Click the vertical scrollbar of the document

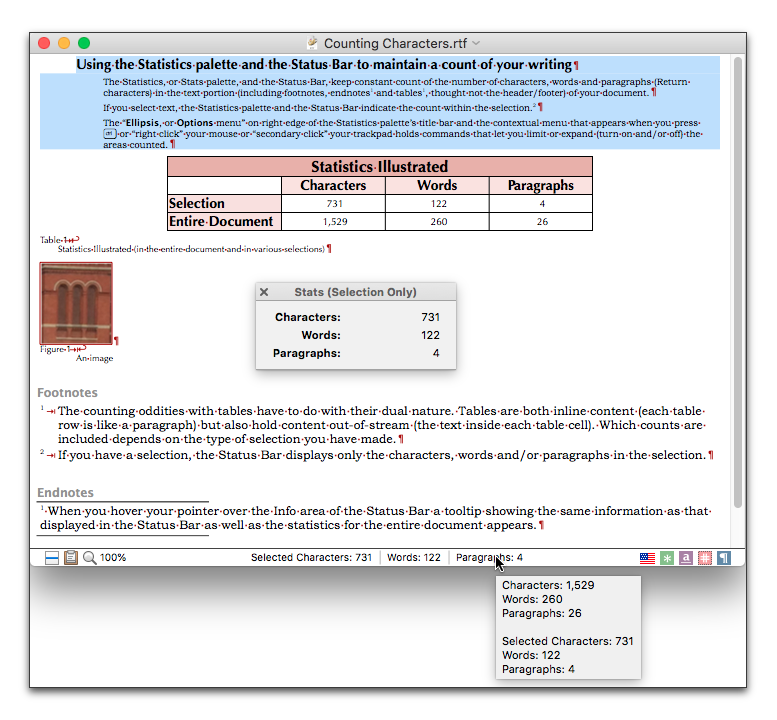point(738,282)
